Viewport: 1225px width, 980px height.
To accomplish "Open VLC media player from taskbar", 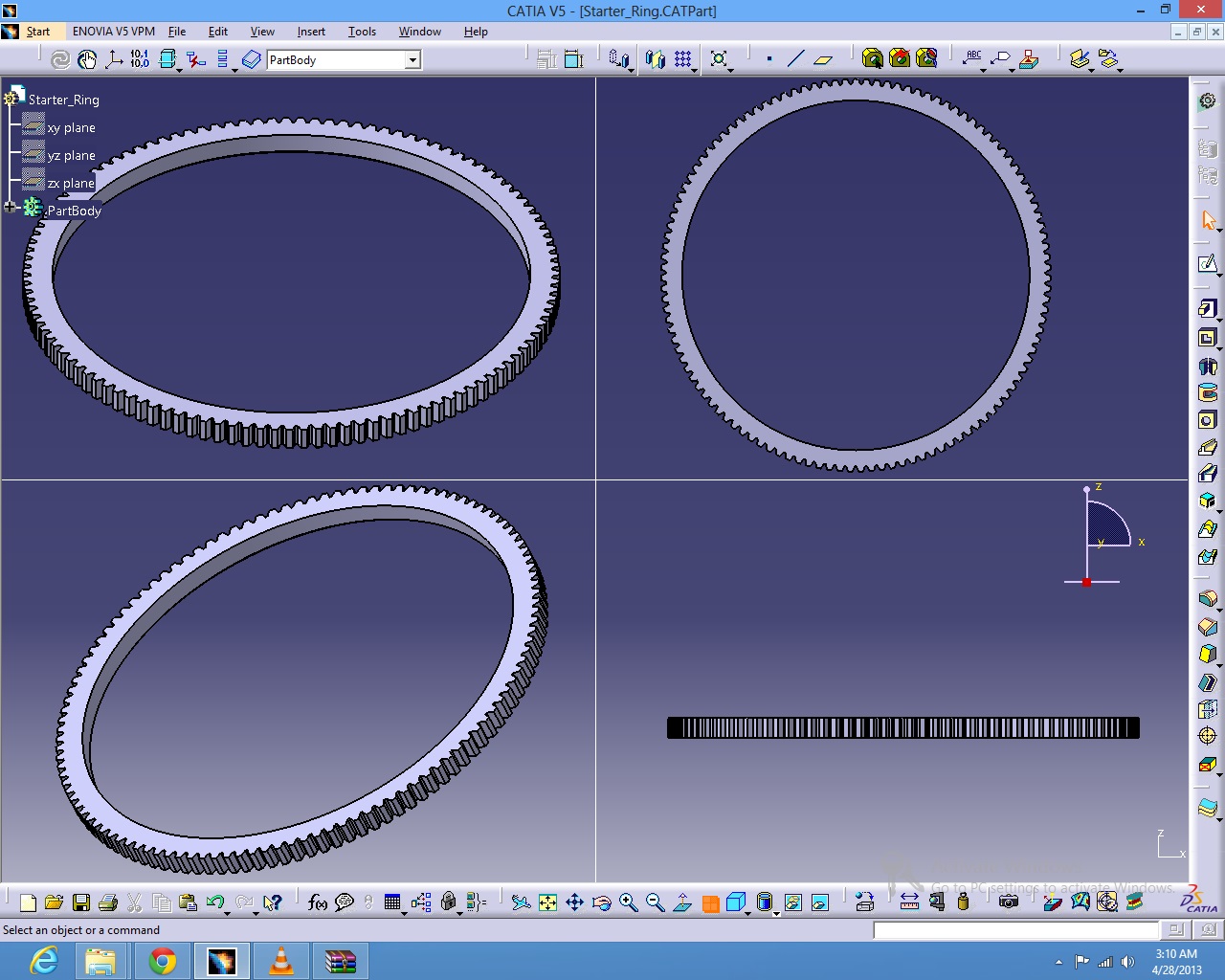I will (x=281, y=961).
